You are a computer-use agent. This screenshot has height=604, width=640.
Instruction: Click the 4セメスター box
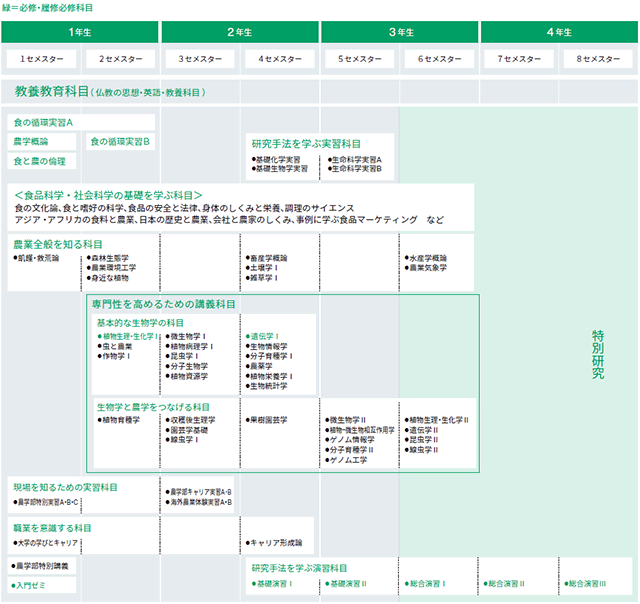[280, 59]
